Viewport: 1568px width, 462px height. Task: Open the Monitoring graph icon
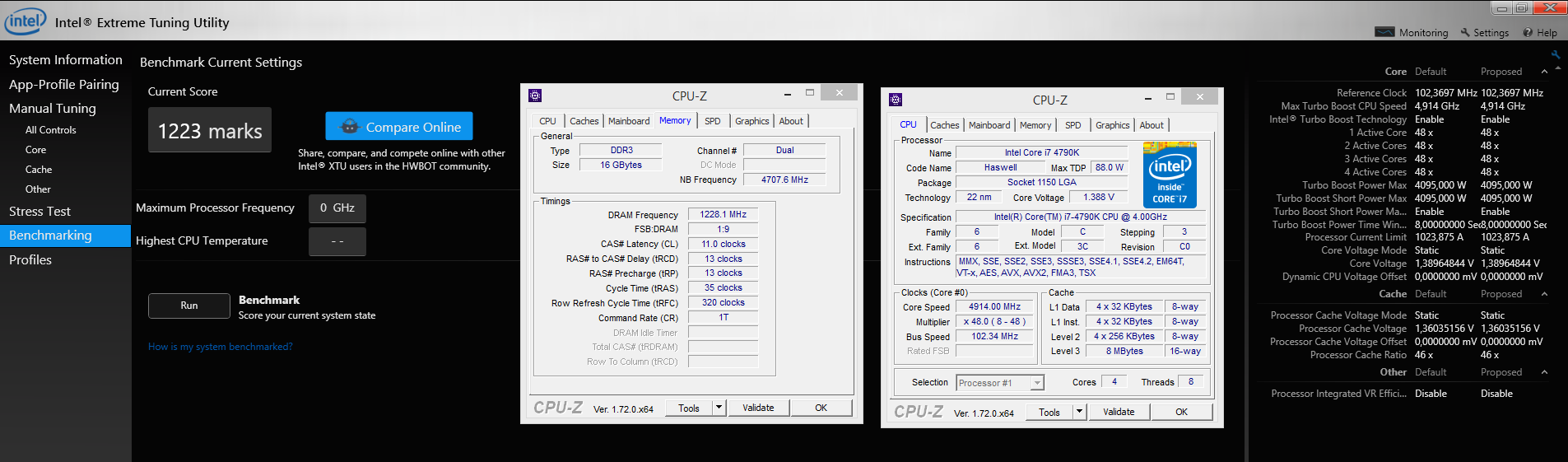coord(1384,32)
